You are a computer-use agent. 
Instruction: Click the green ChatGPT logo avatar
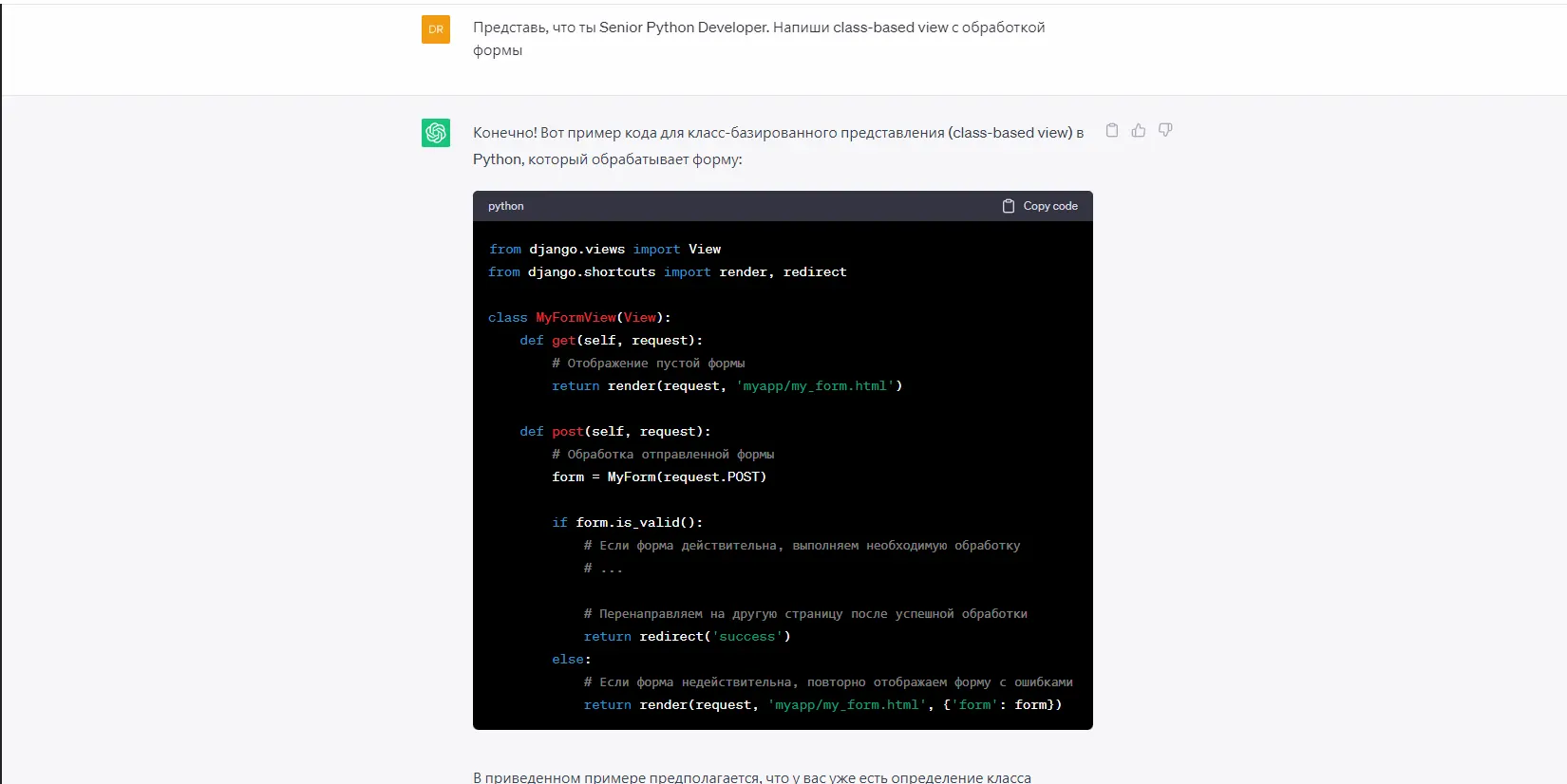(x=436, y=133)
